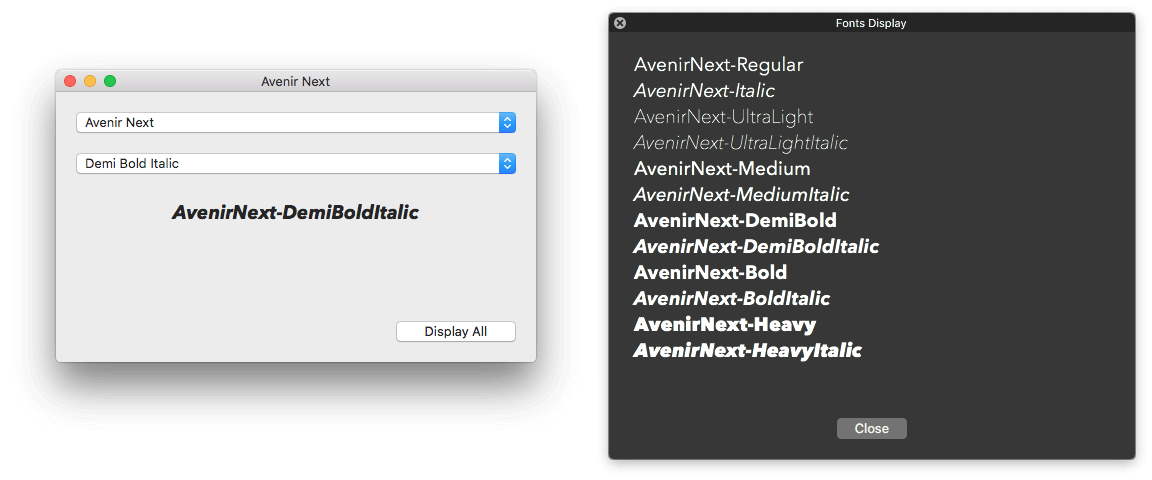The image size is (1152, 480).
Task: Click the AvenirNext-UltraLightItalic font sample
Action: coord(740,143)
